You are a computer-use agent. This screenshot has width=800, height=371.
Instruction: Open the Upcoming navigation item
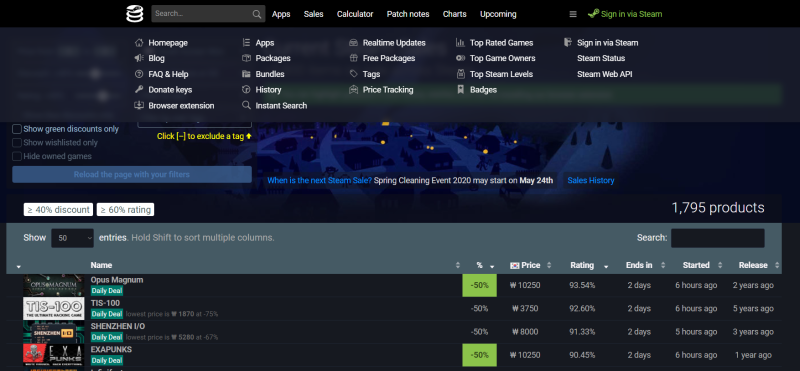point(498,14)
